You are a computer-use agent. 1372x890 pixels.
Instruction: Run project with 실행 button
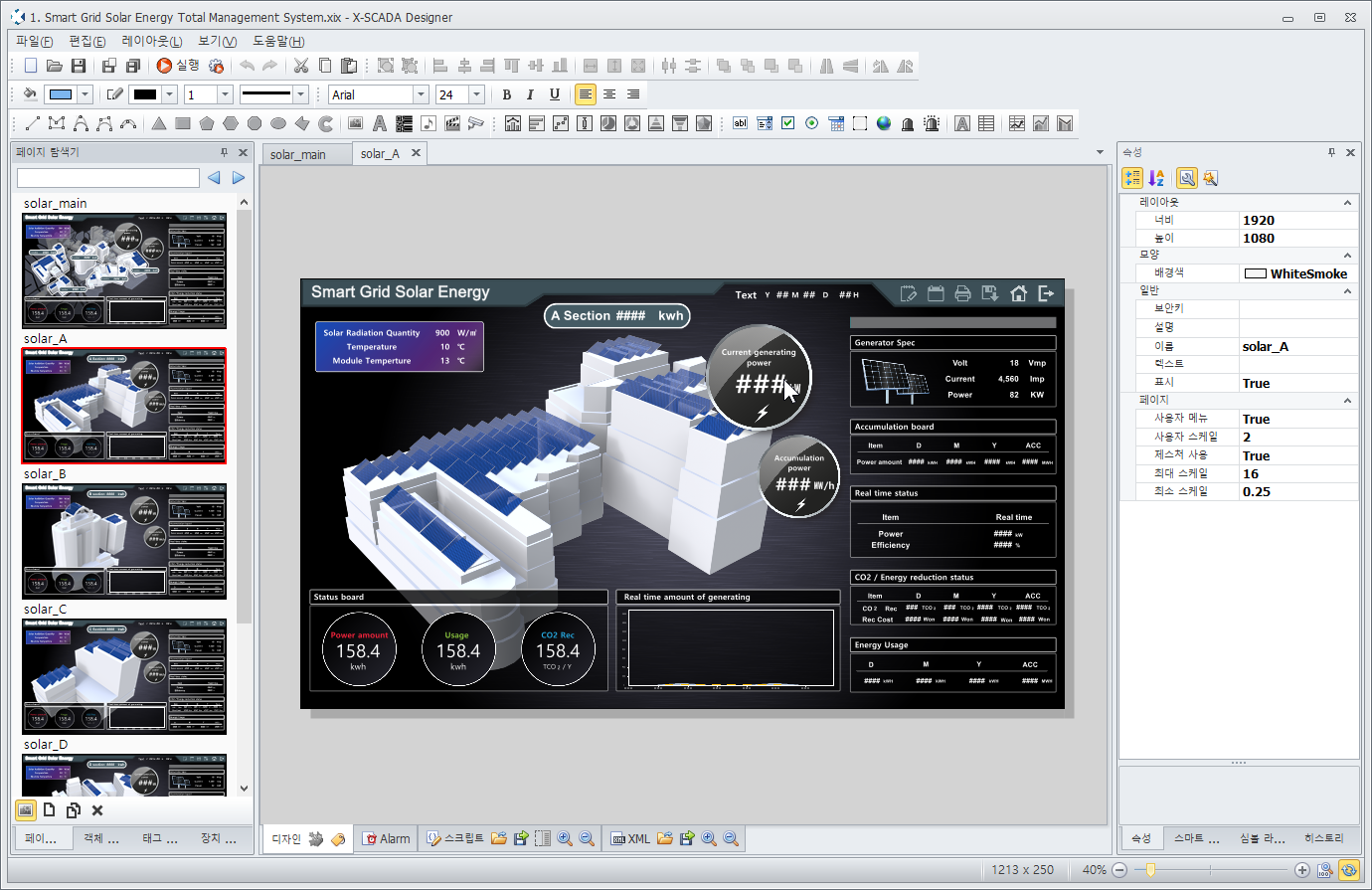pos(178,66)
